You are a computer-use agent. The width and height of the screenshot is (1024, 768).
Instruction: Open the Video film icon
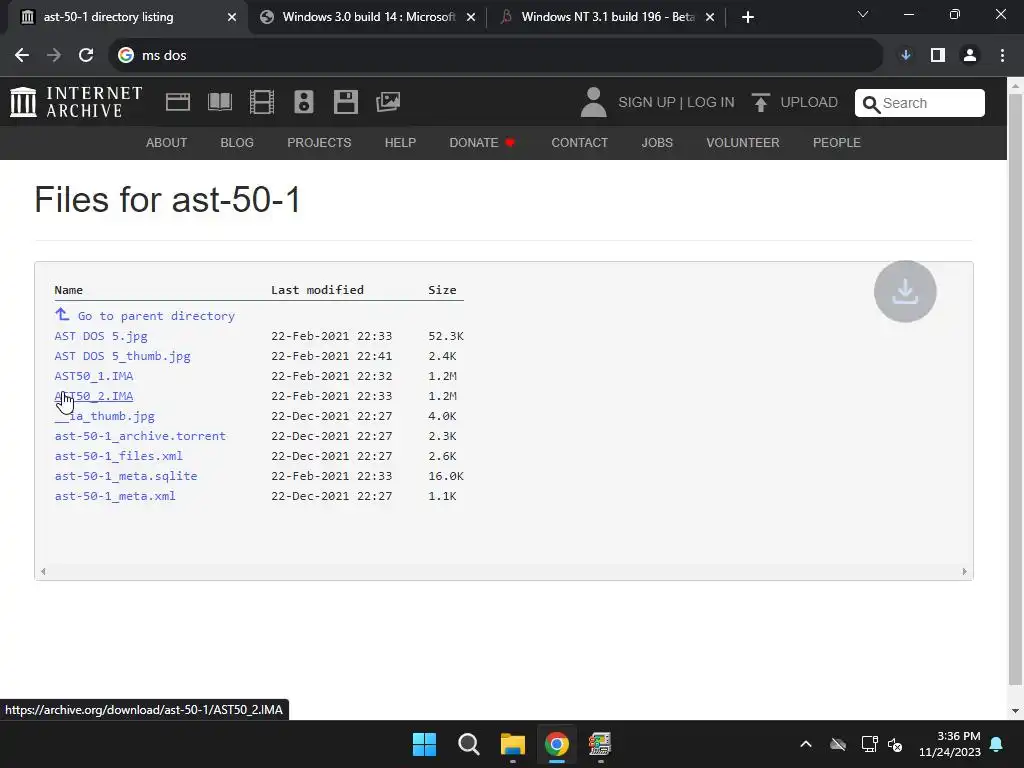[262, 102]
